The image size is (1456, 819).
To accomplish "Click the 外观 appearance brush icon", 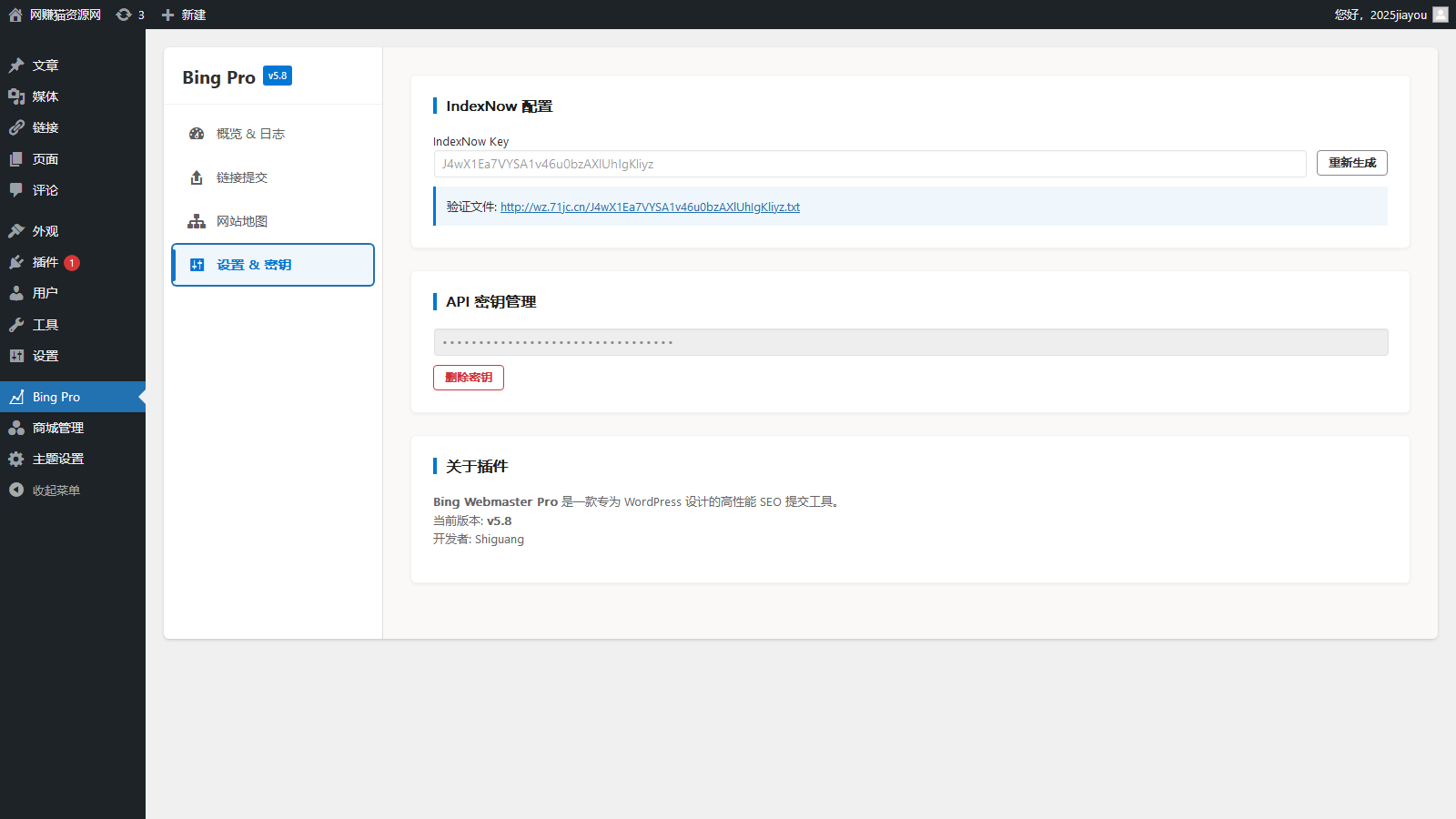I will pyautogui.click(x=16, y=231).
